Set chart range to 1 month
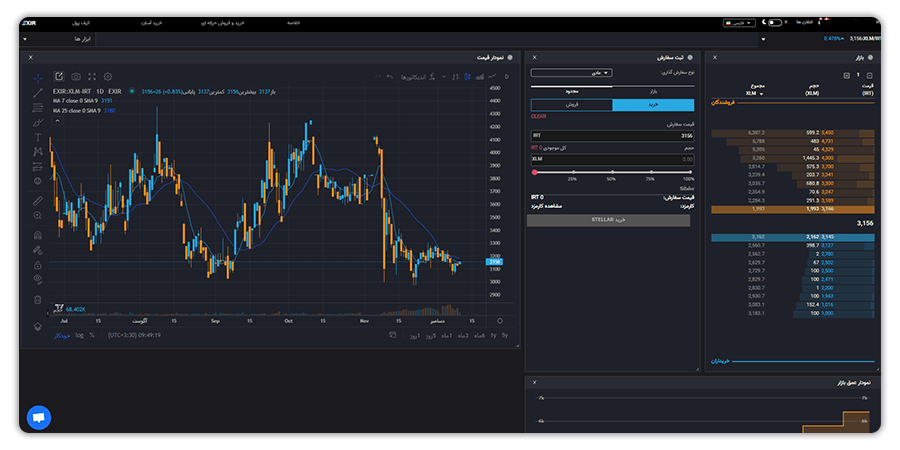The image size is (900, 450). (447, 335)
